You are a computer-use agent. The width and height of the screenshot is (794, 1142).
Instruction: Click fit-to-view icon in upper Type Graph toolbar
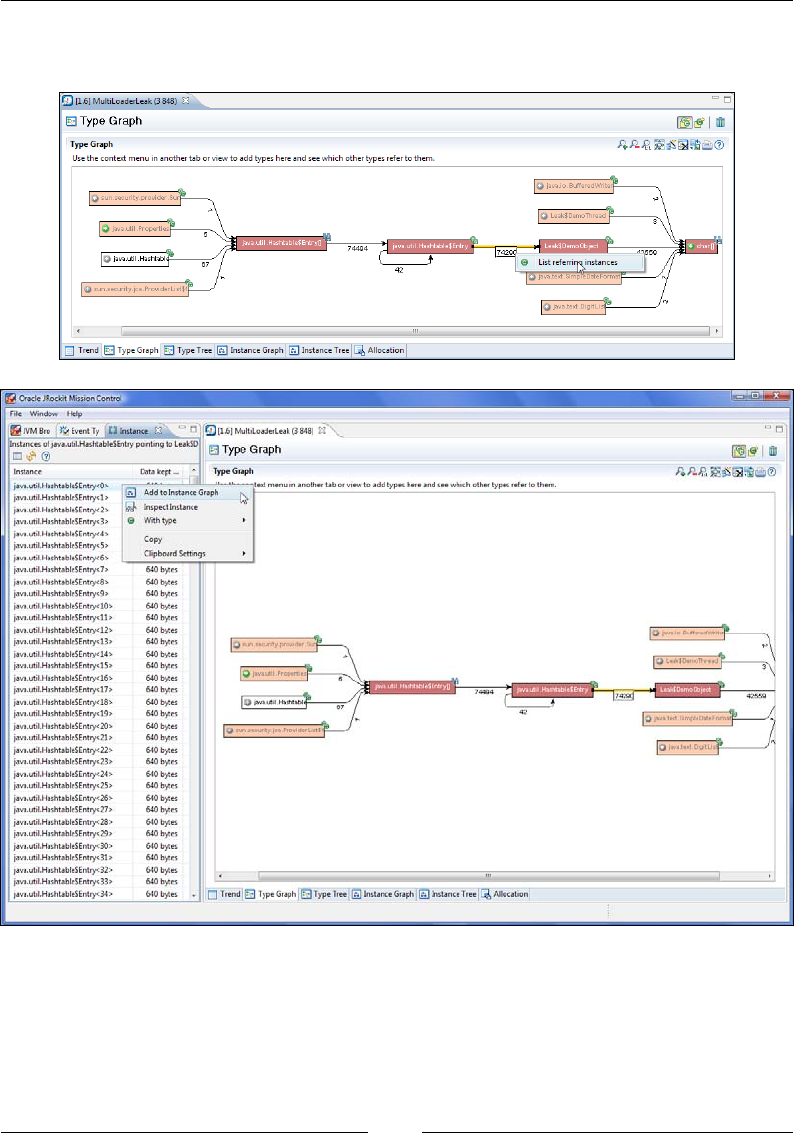pos(659,145)
